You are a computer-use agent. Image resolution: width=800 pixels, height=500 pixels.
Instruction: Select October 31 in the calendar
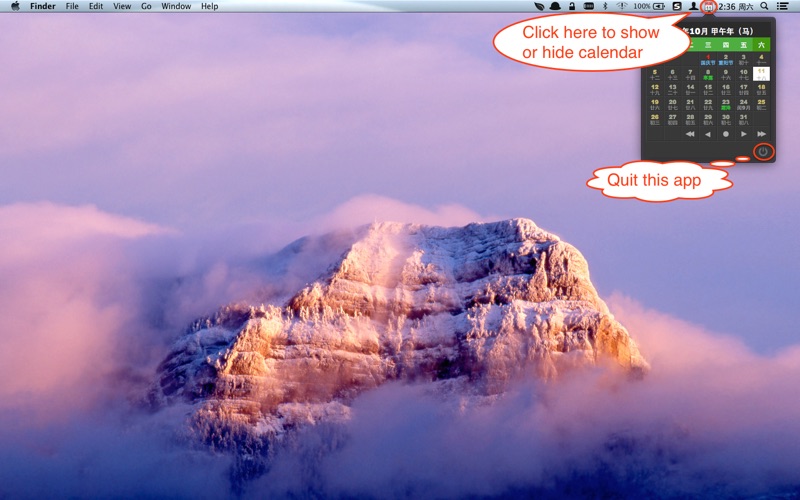[743, 119]
